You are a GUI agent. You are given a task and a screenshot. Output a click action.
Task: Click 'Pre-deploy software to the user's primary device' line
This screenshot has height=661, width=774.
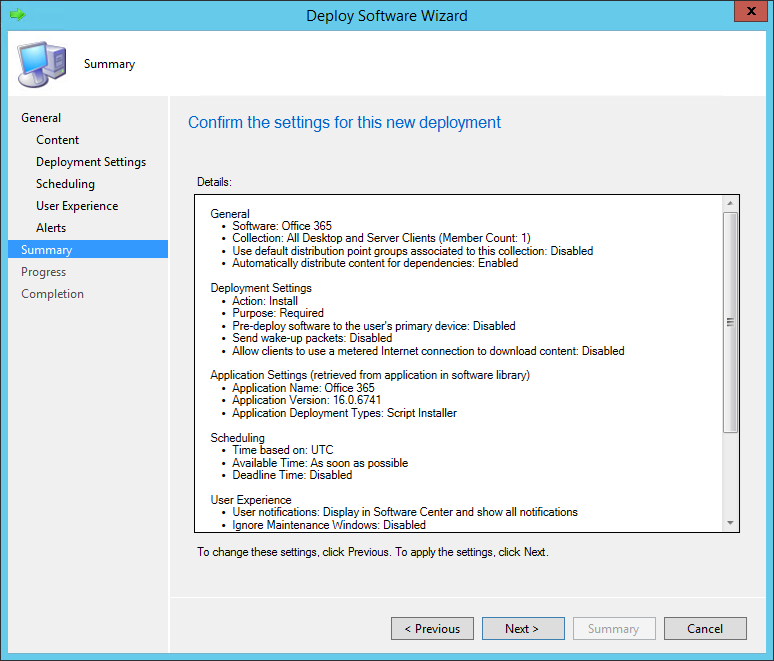pyautogui.click(x=374, y=326)
